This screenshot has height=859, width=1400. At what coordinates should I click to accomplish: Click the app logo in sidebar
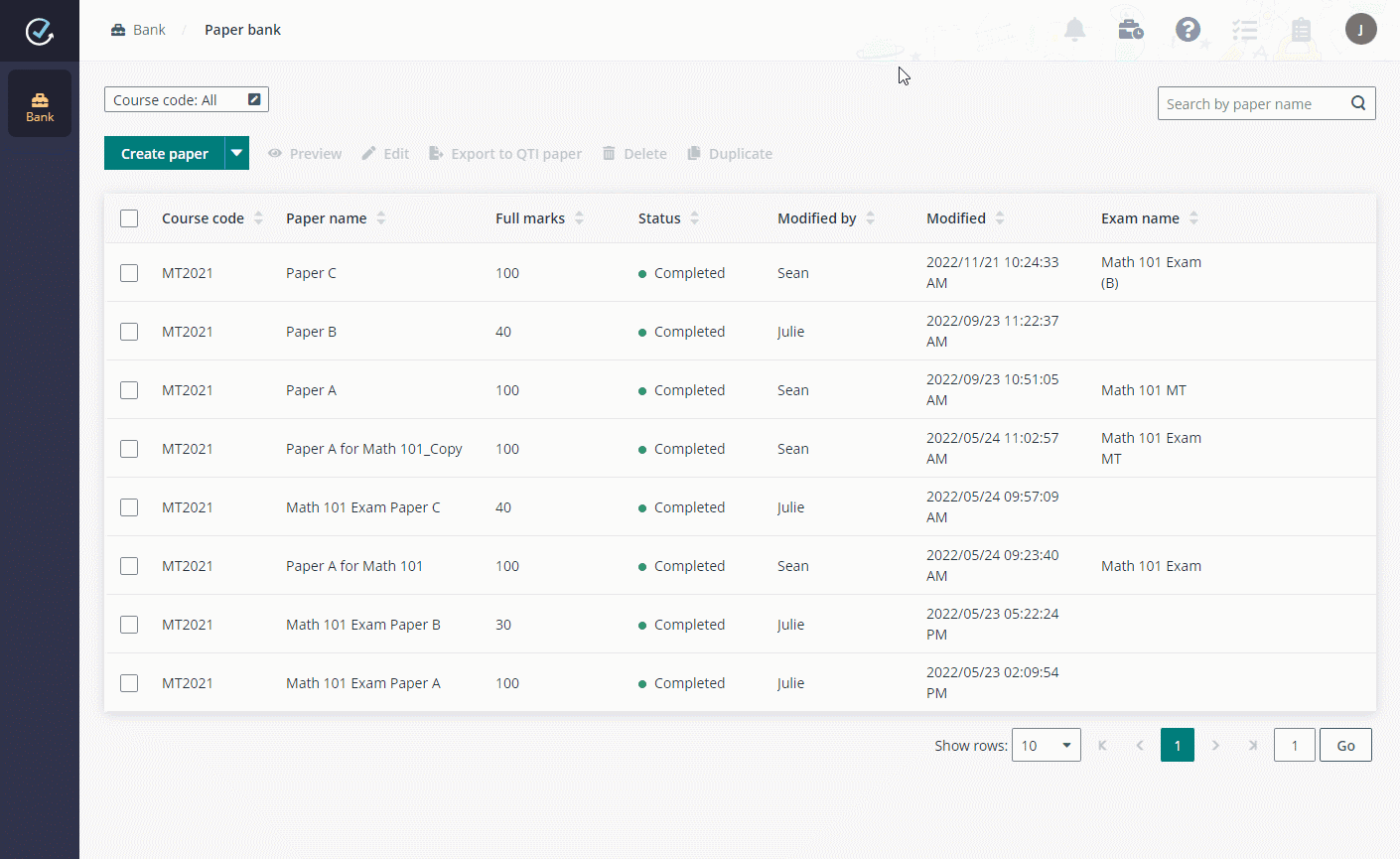coord(40,31)
